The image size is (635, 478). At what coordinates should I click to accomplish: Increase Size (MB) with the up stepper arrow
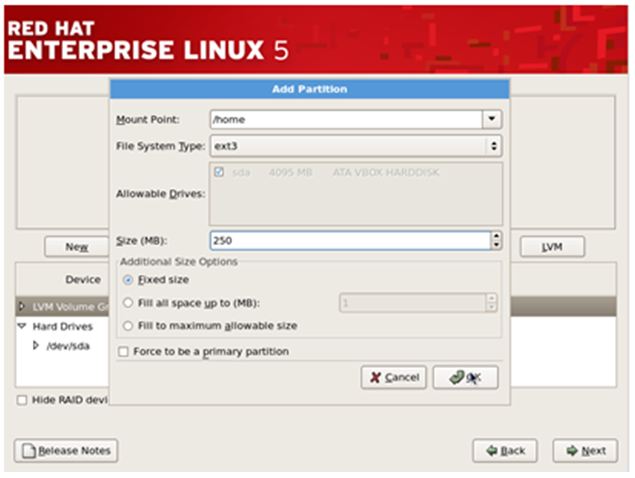click(496, 236)
